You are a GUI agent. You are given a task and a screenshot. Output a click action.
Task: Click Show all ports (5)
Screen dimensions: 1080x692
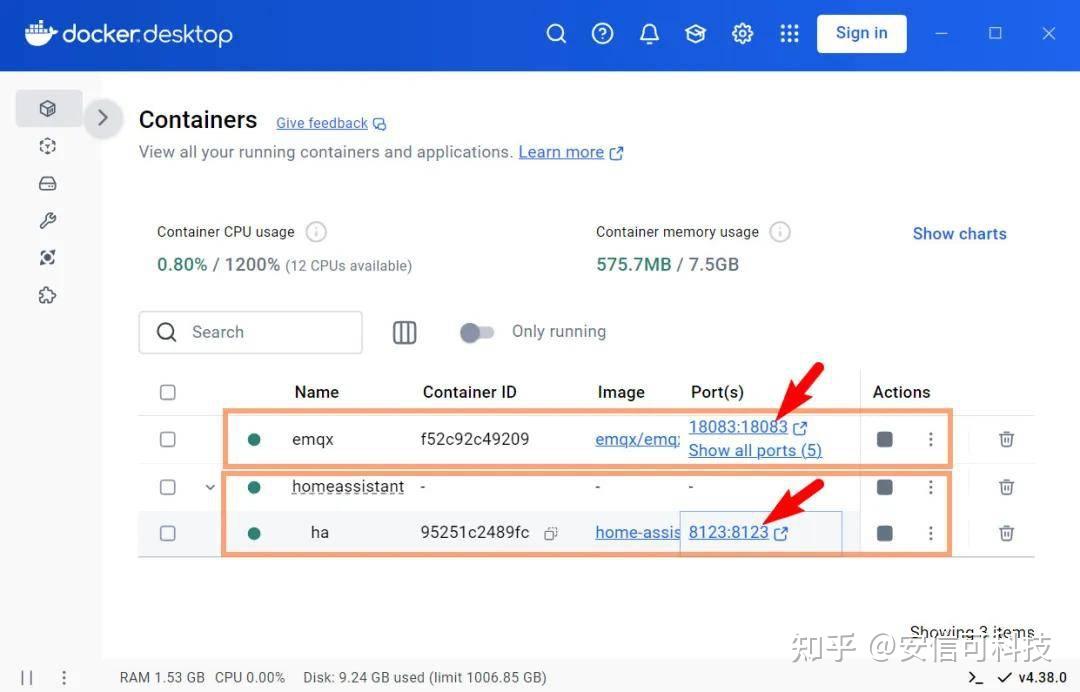[755, 450]
